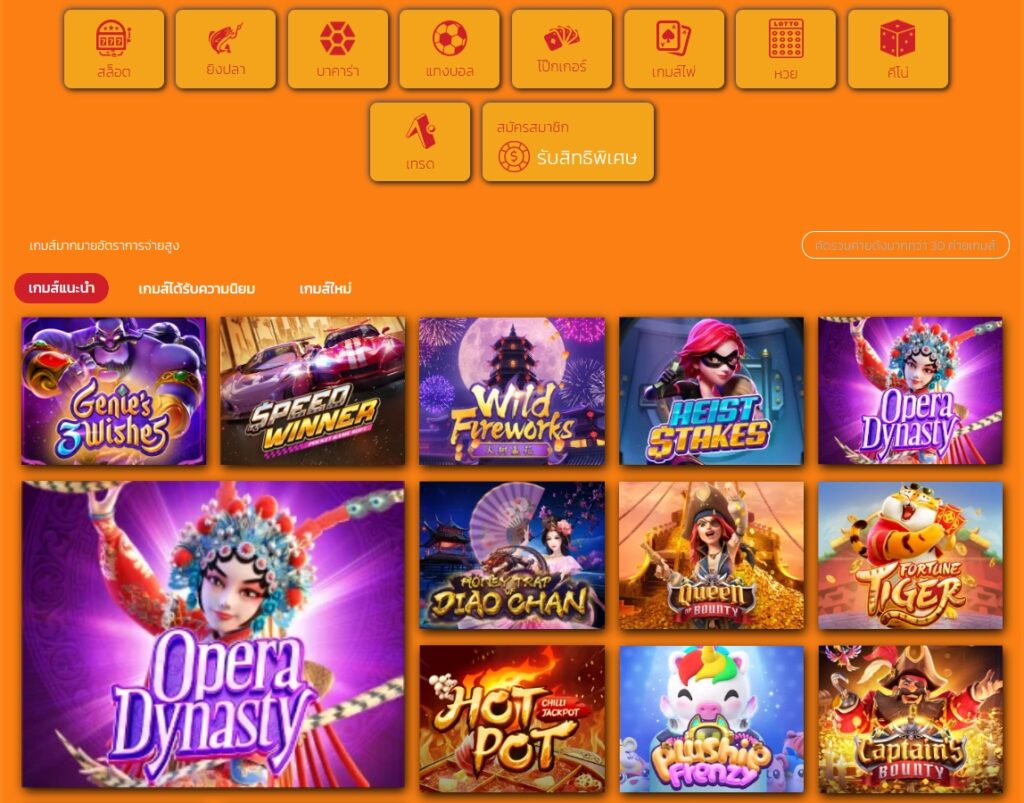Open the Fortune Tiger game thumbnail
Screen dimensions: 1024x803
[910, 556]
